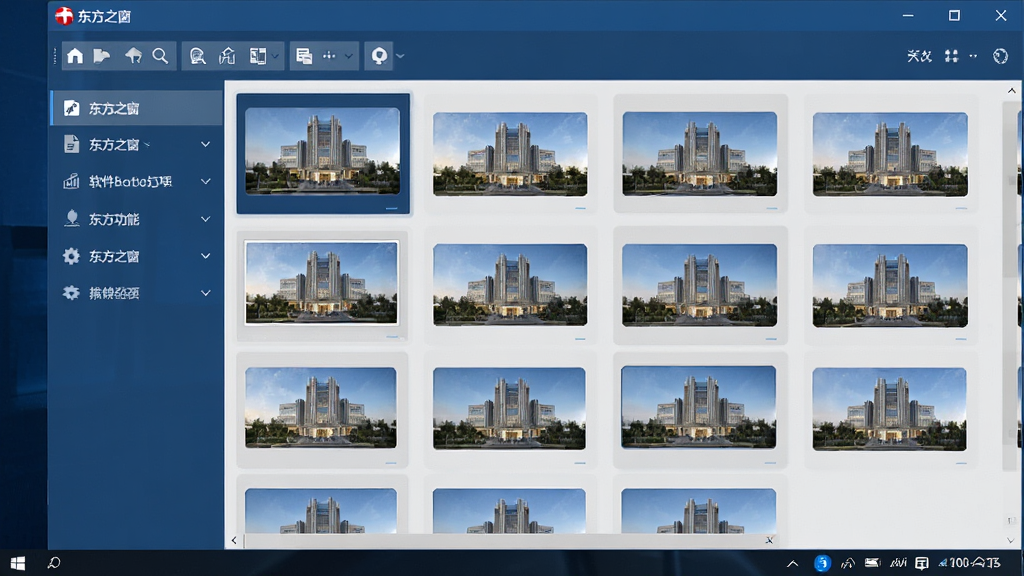Expand the 东方功能 sidebar section

[x=205, y=219]
